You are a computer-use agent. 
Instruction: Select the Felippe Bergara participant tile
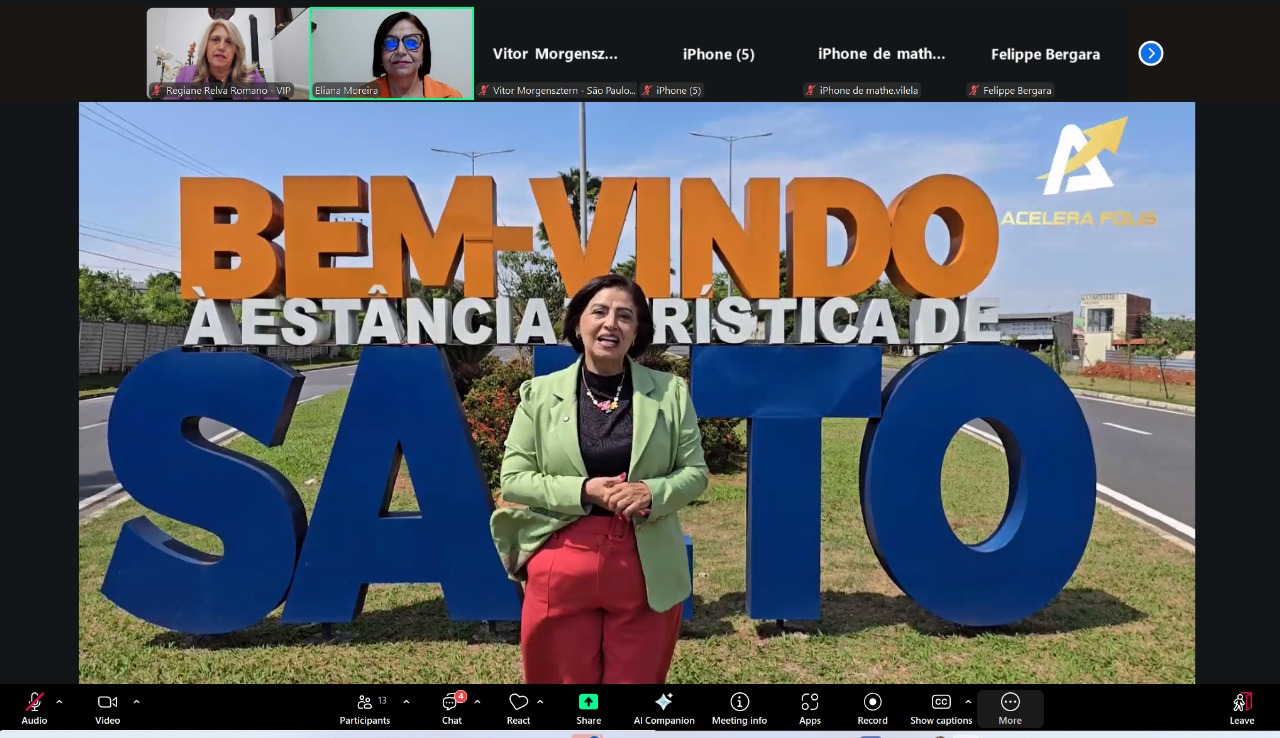pos(1045,54)
